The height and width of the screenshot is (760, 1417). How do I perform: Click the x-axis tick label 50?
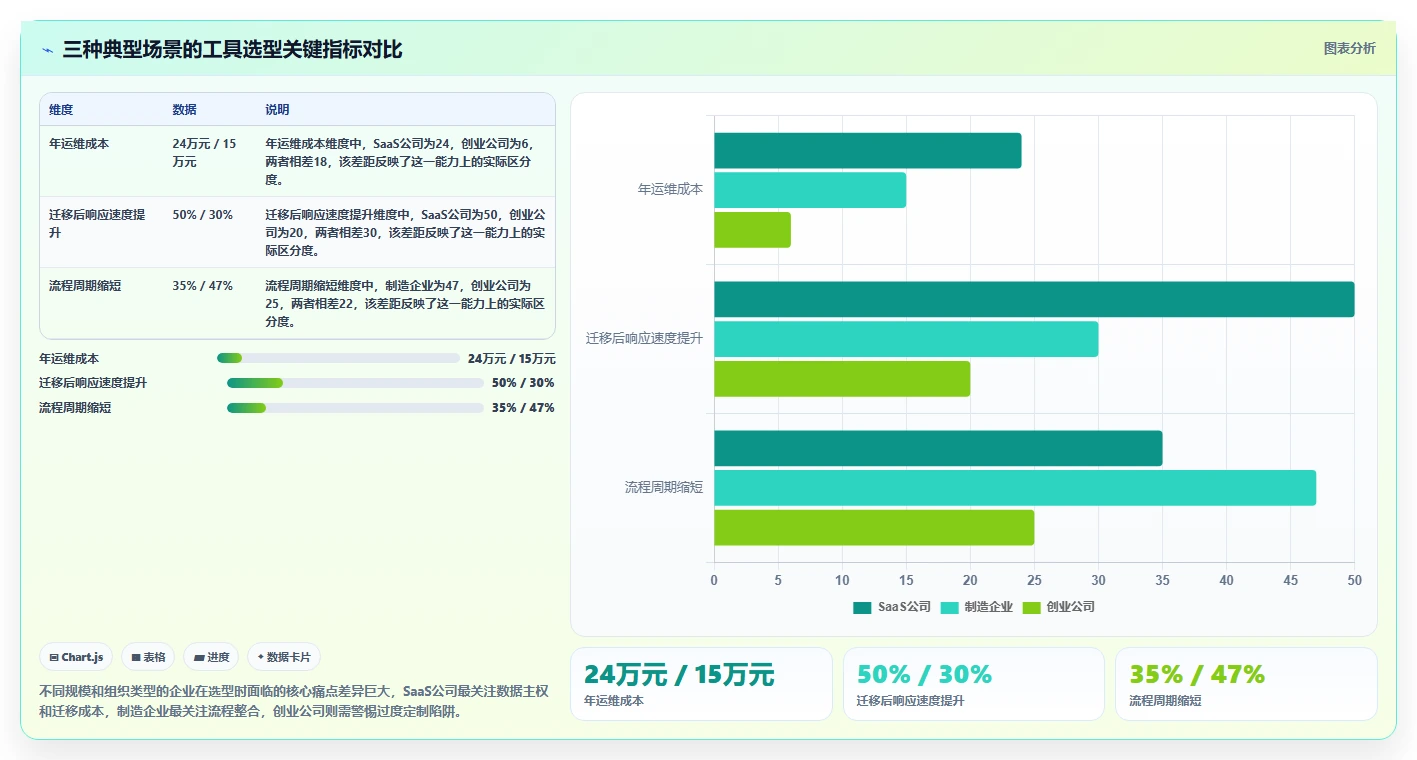pyautogui.click(x=1354, y=580)
